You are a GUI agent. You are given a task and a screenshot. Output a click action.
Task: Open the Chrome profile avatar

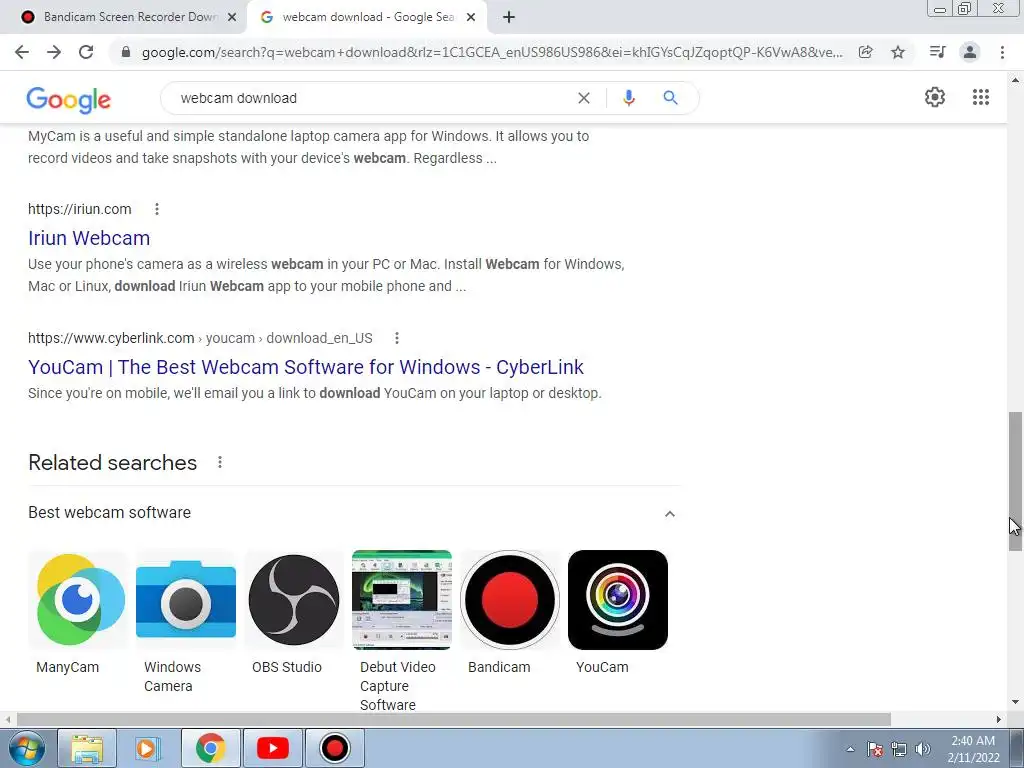970,52
